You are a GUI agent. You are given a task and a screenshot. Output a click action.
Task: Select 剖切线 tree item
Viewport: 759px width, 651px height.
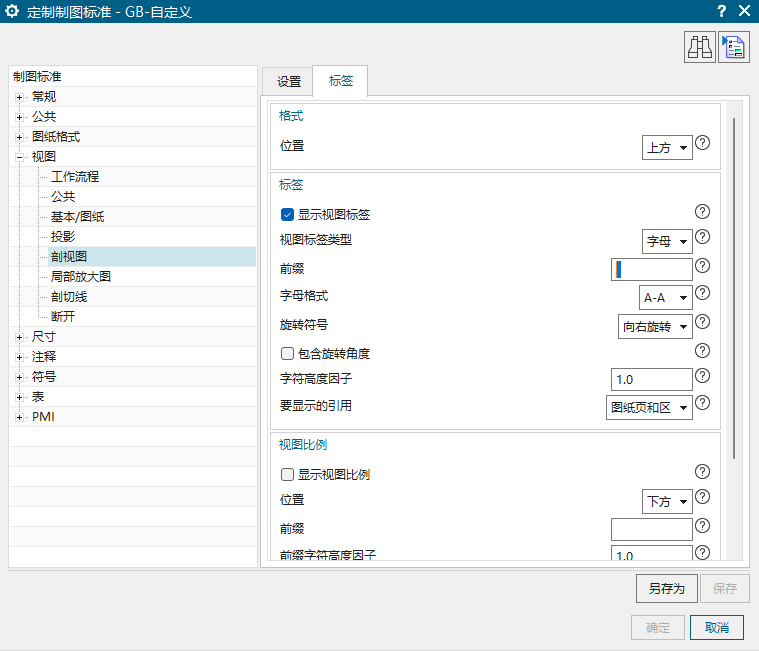tap(69, 297)
